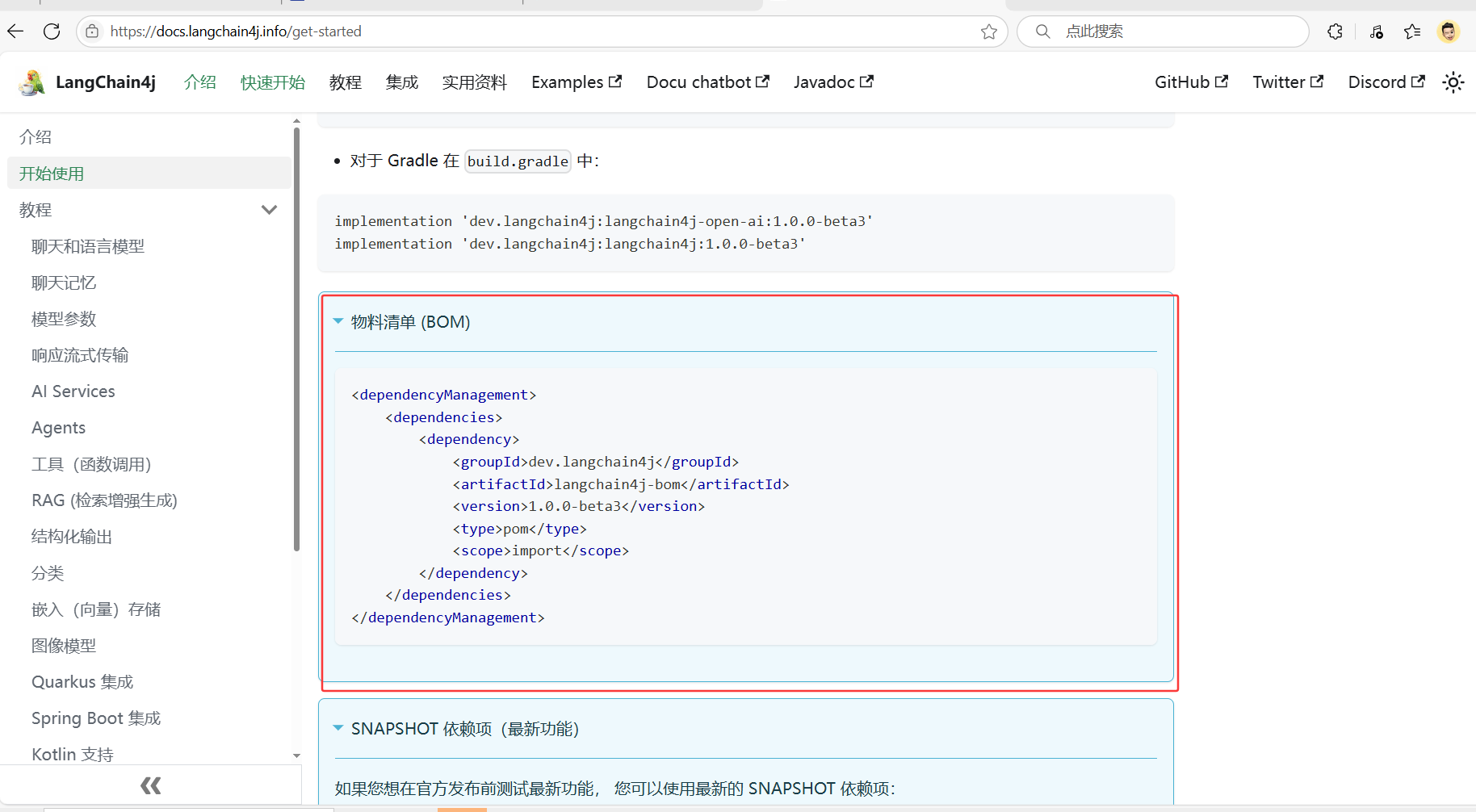The image size is (1476, 812).
Task: Open the 集成 navbar menu
Action: coord(401,82)
